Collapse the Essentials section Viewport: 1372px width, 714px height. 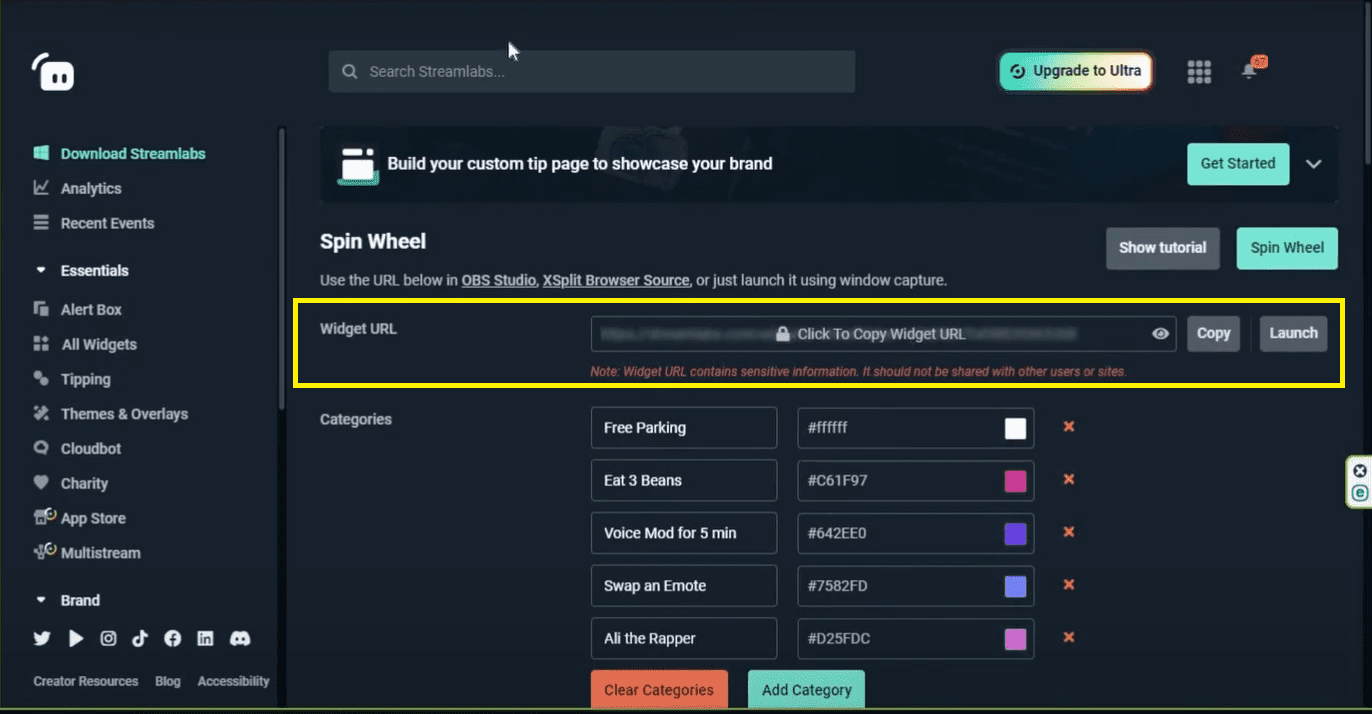tap(41, 271)
